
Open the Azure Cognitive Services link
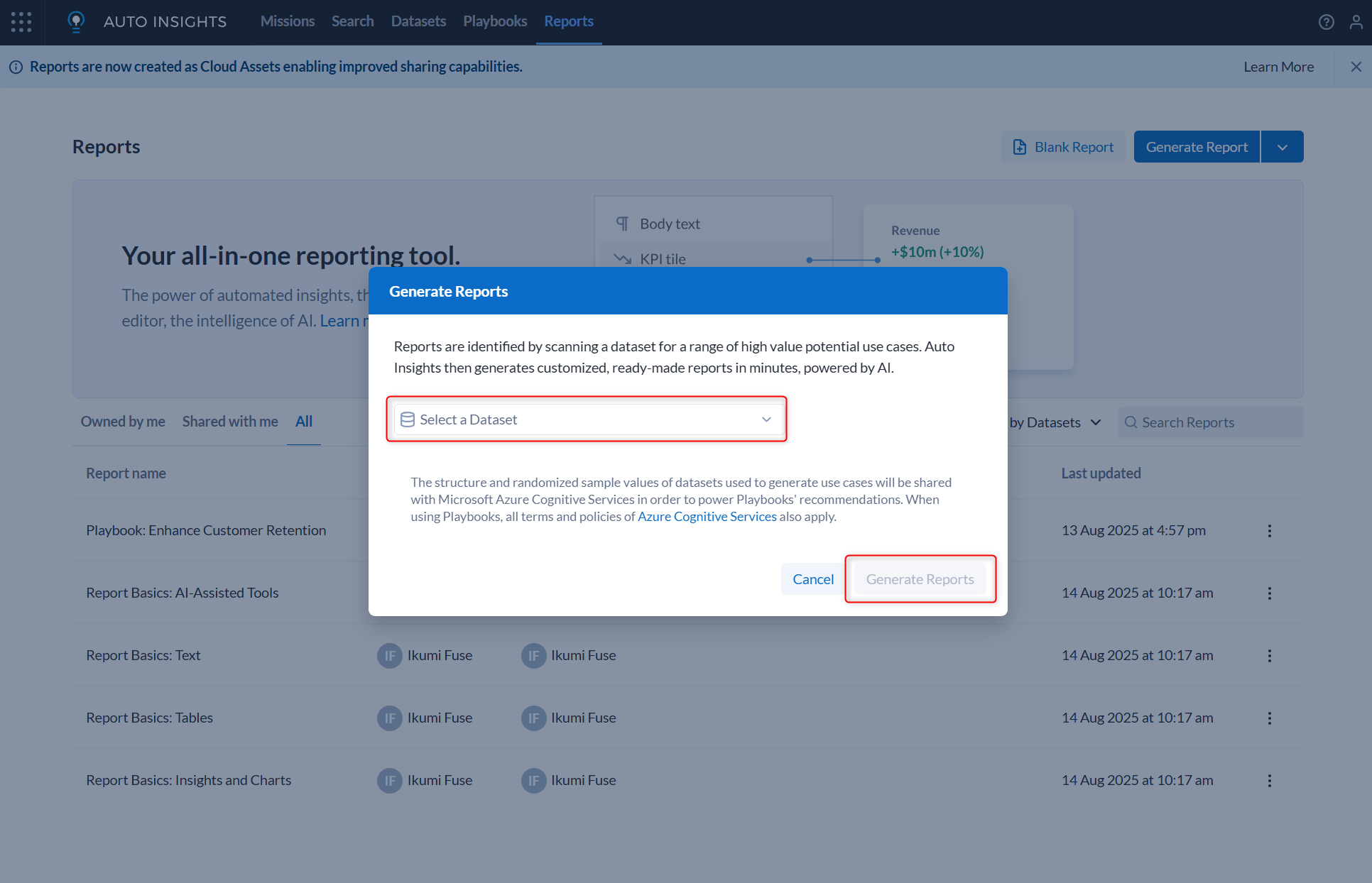[x=707, y=517]
